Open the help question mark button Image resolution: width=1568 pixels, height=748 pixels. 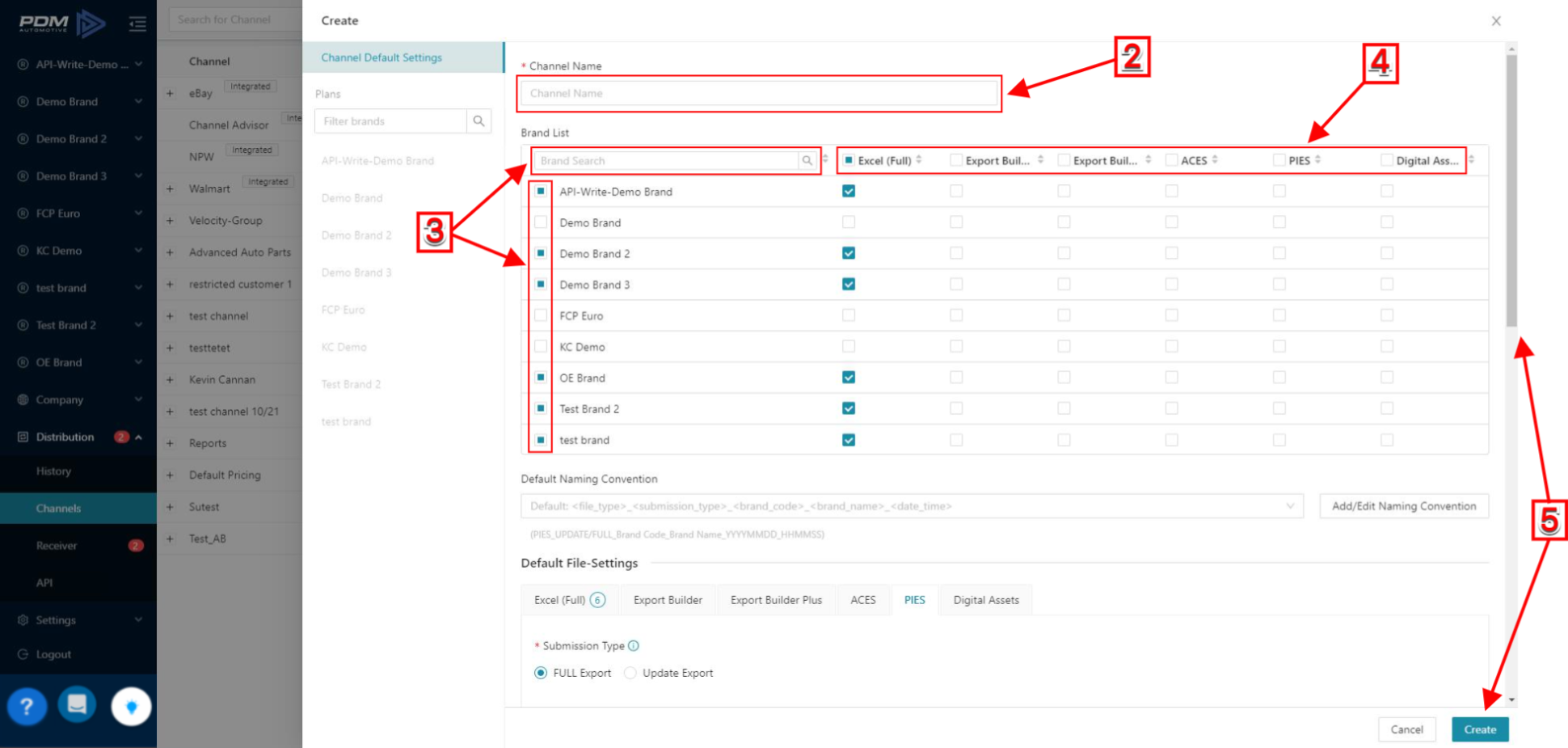[27, 707]
